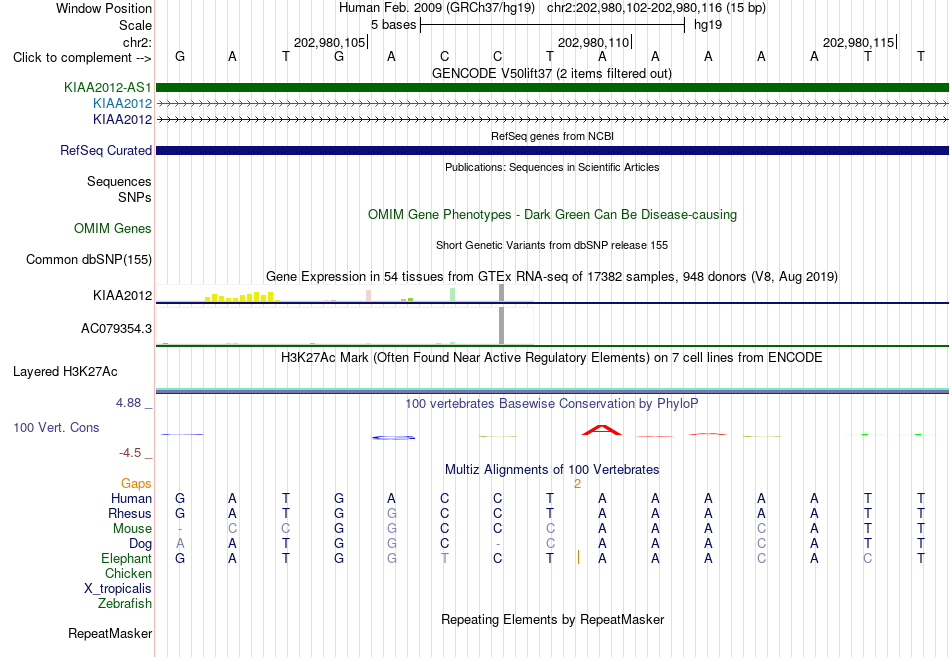Click the OMIM Genes label
This screenshot has width=950, height=657.
113,228
